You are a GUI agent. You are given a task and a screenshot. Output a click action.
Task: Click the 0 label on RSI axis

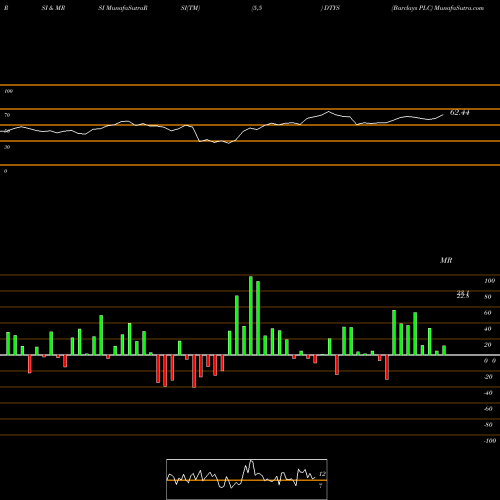[5, 171]
